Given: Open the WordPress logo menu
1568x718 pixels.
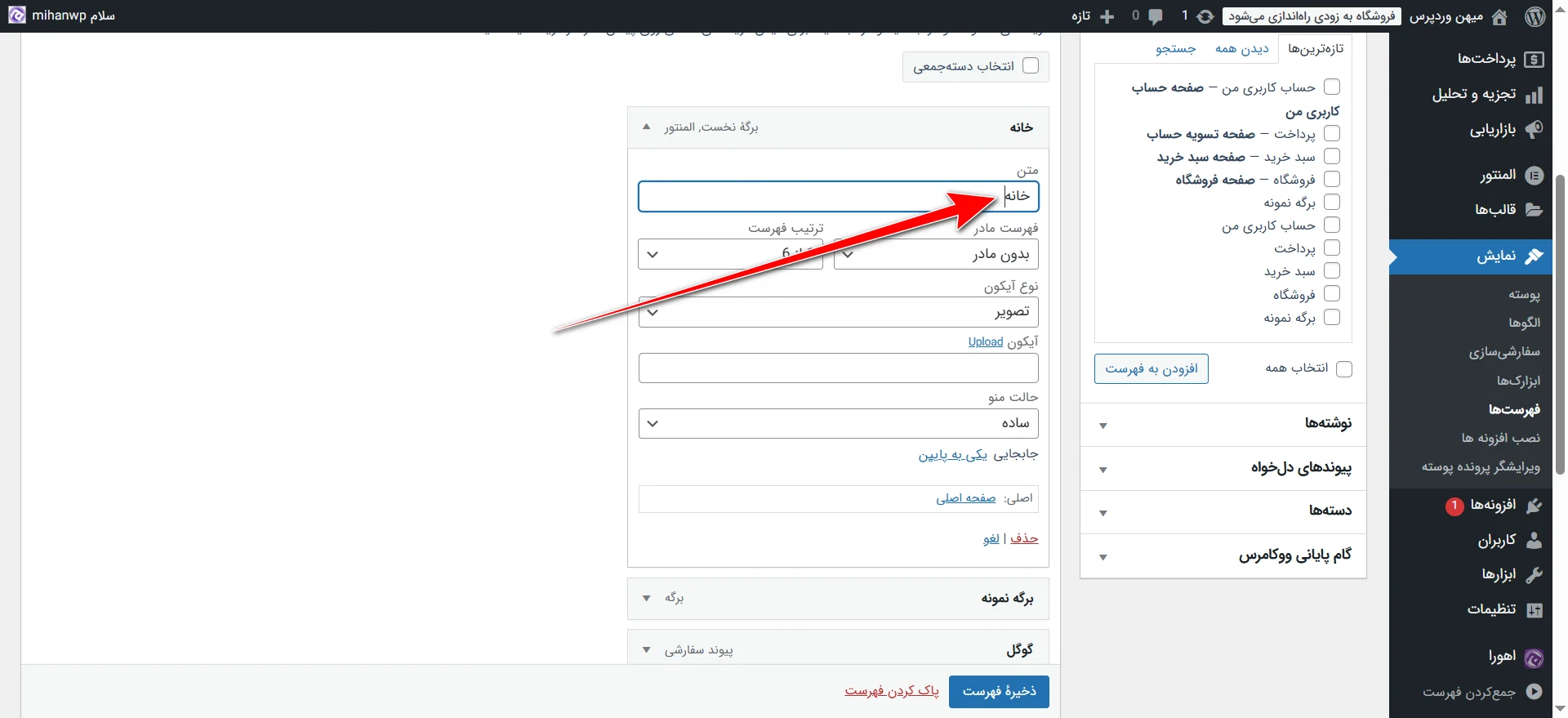Looking at the screenshot, I should pos(1535,16).
